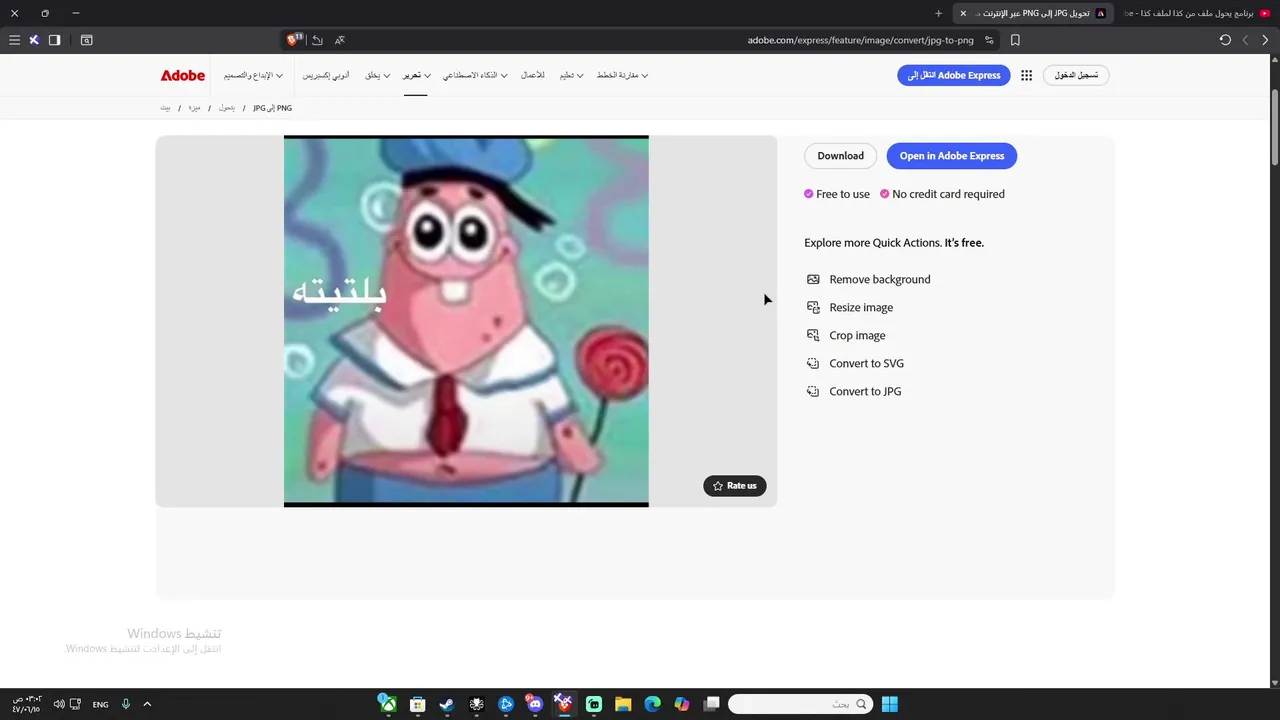The height and width of the screenshot is (720, 1280).
Task: Expand the الذكاء الاصطناعي dropdown
Action: 475,75
